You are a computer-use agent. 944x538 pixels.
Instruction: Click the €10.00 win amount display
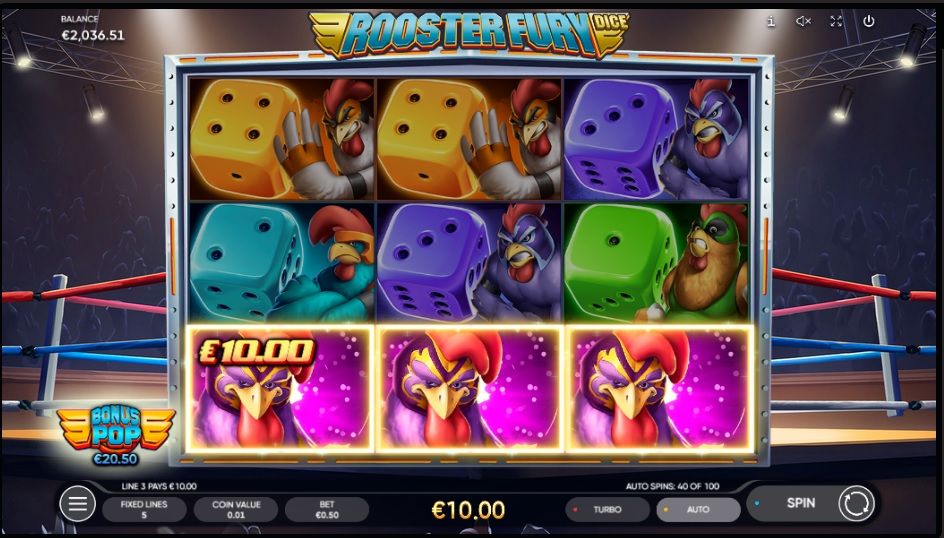[468, 510]
